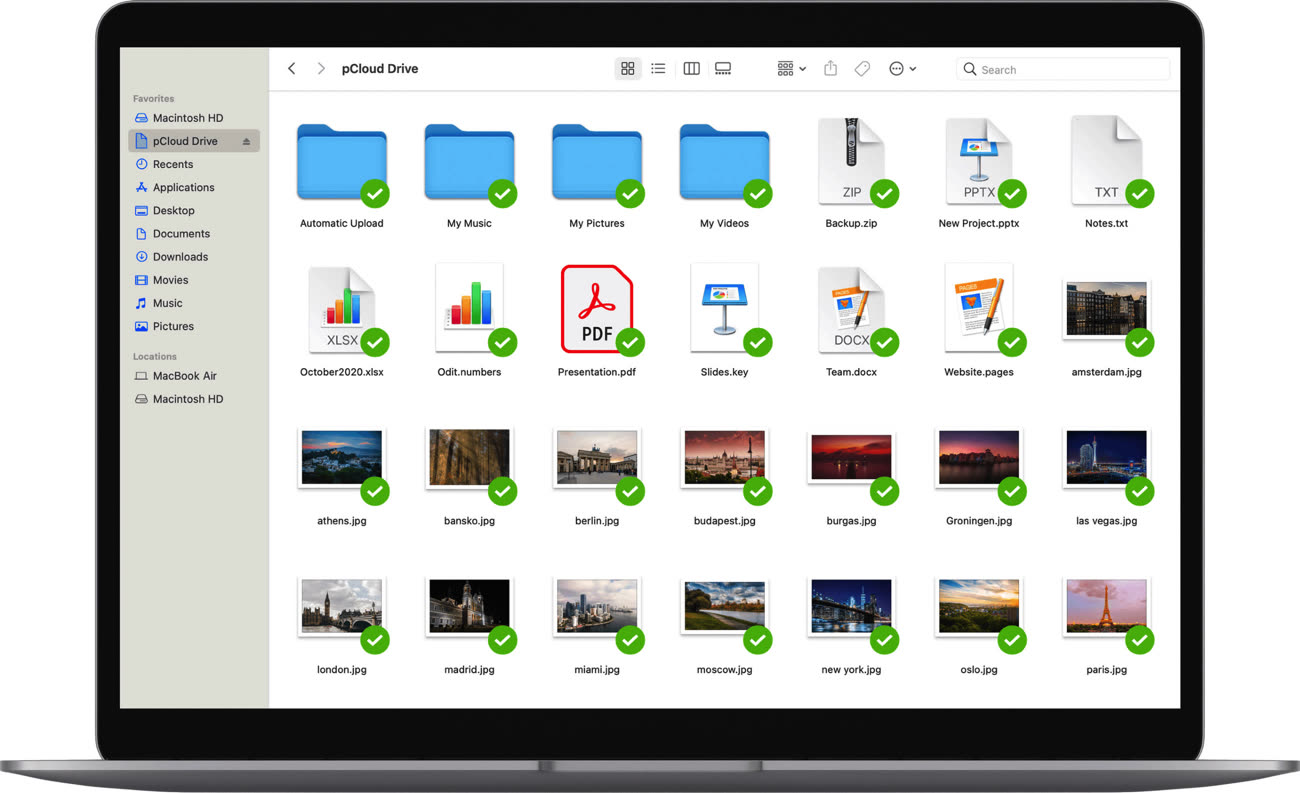Viewport: 1300px width, 793px height.
Task: Switch to list view
Action: click(658, 69)
